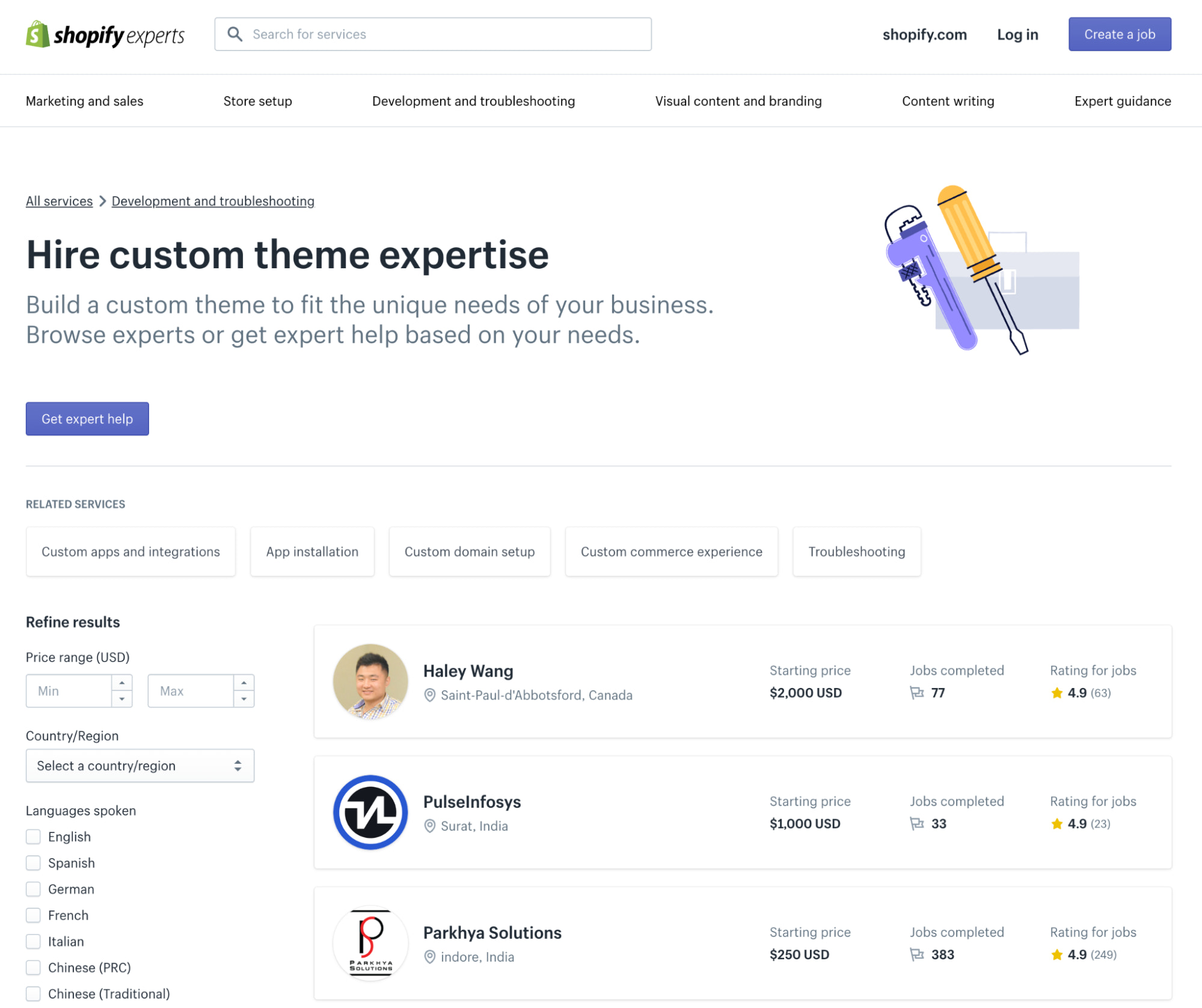Decrease the Max price stepper arrow
The width and height of the screenshot is (1202, 1008).
pos(244,699)
